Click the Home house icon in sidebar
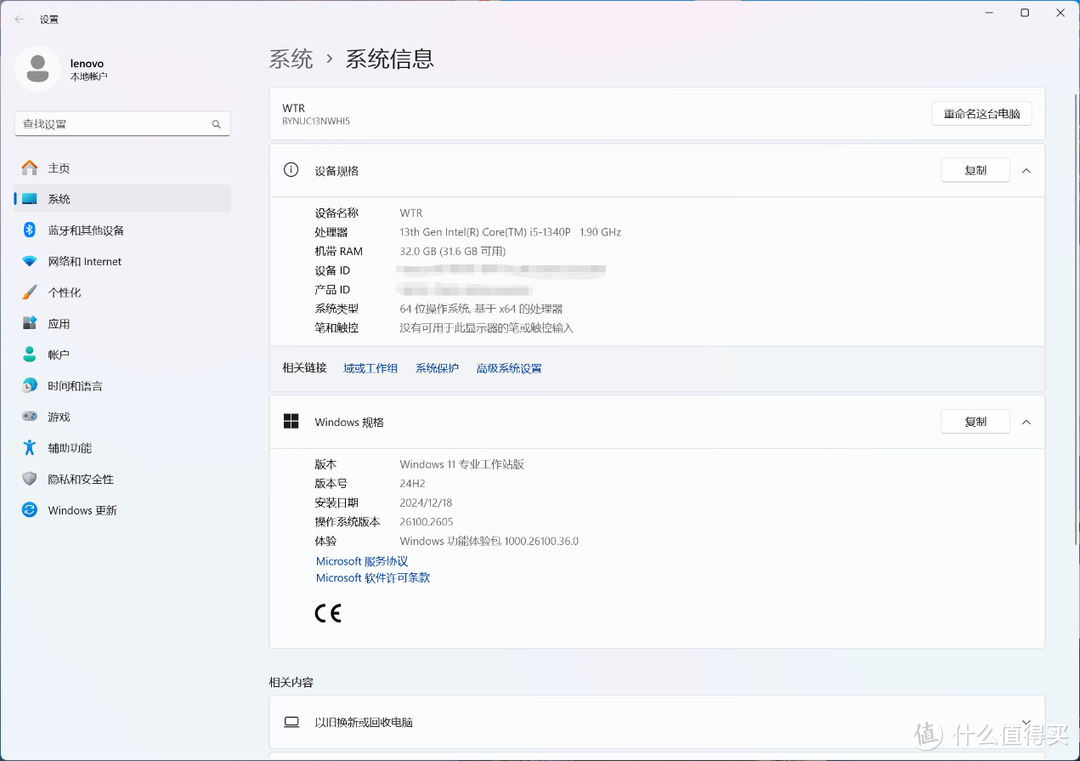 tap(30, 167)
